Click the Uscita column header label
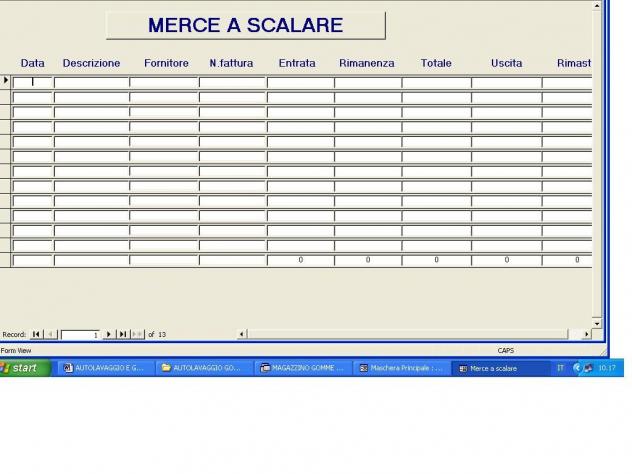This screenshot has height=474, width=632. tap(507, 63)
